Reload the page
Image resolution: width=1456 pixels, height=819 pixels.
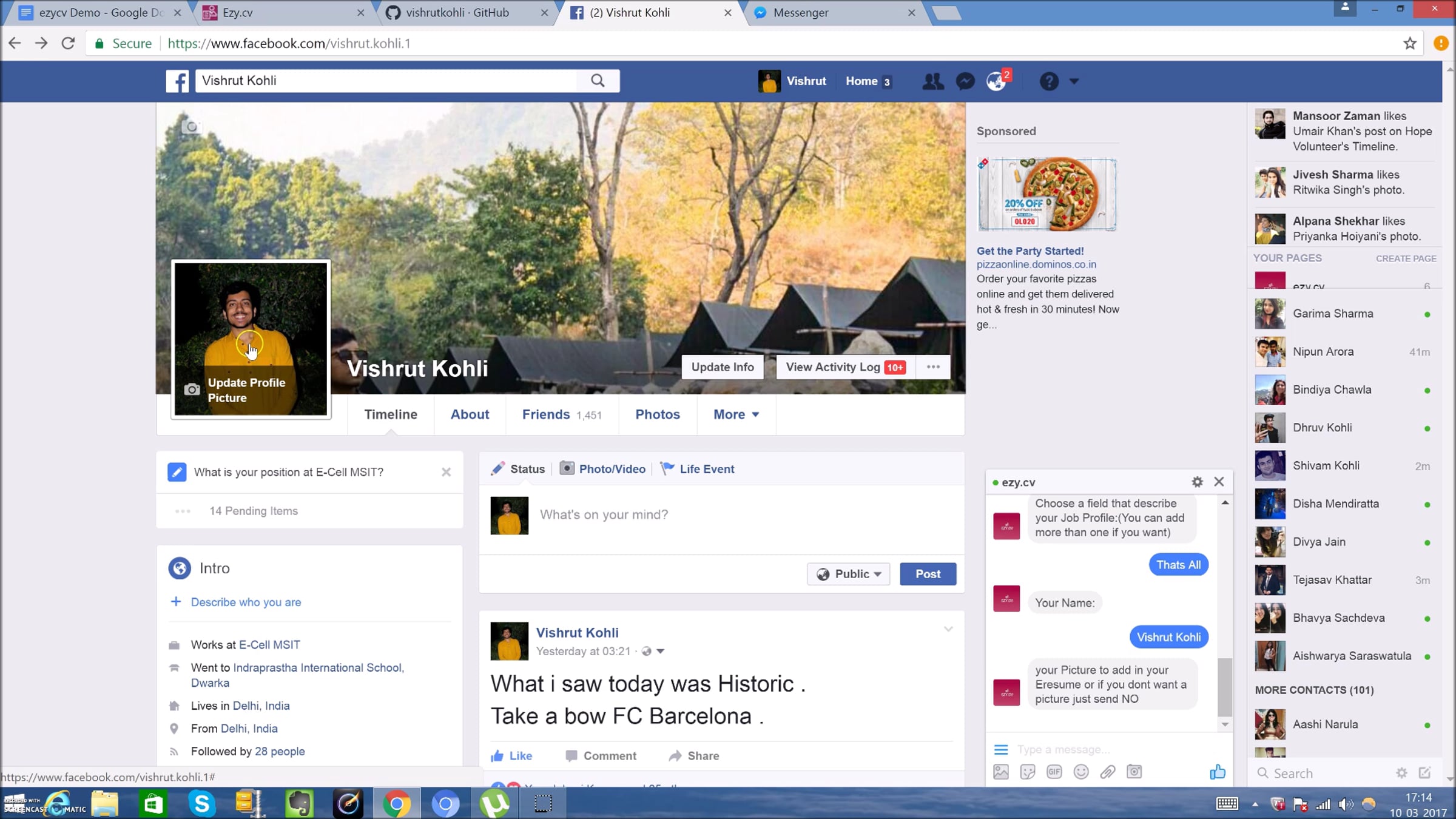tap(68, 43)
